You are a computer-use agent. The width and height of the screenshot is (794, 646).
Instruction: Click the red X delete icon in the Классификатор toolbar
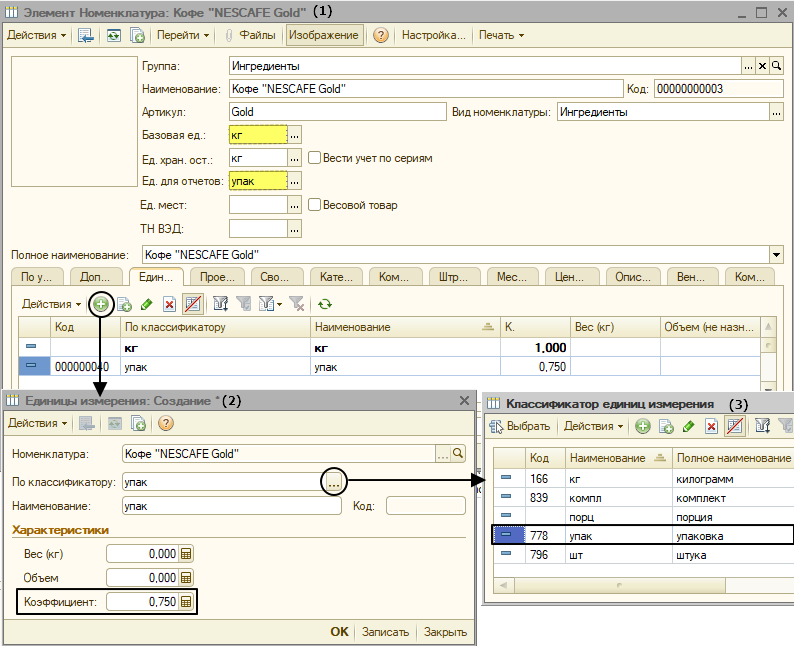pyautogui.click(x=711, y=426)
